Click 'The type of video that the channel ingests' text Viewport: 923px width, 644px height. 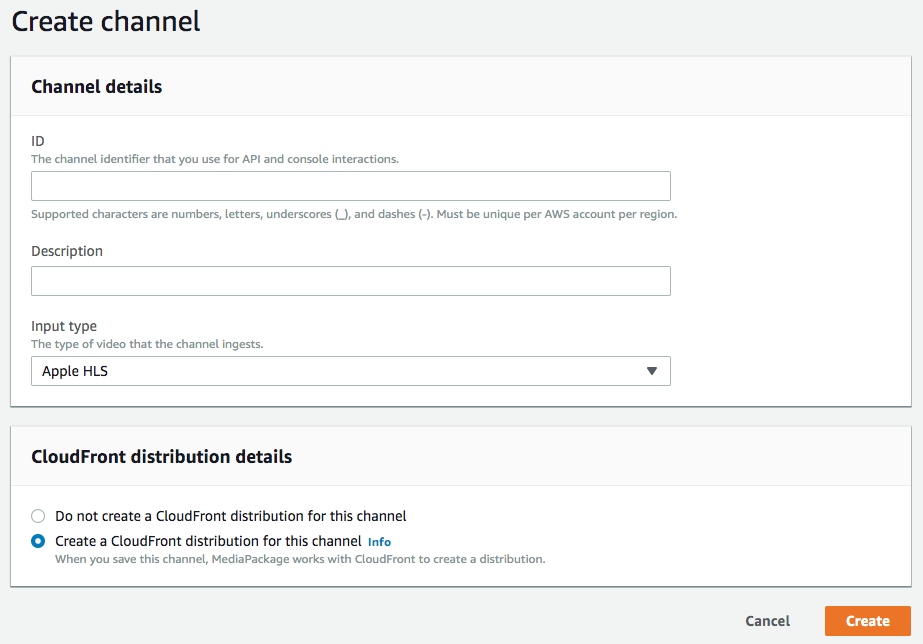pyautogui.click(x=147, y=344)
